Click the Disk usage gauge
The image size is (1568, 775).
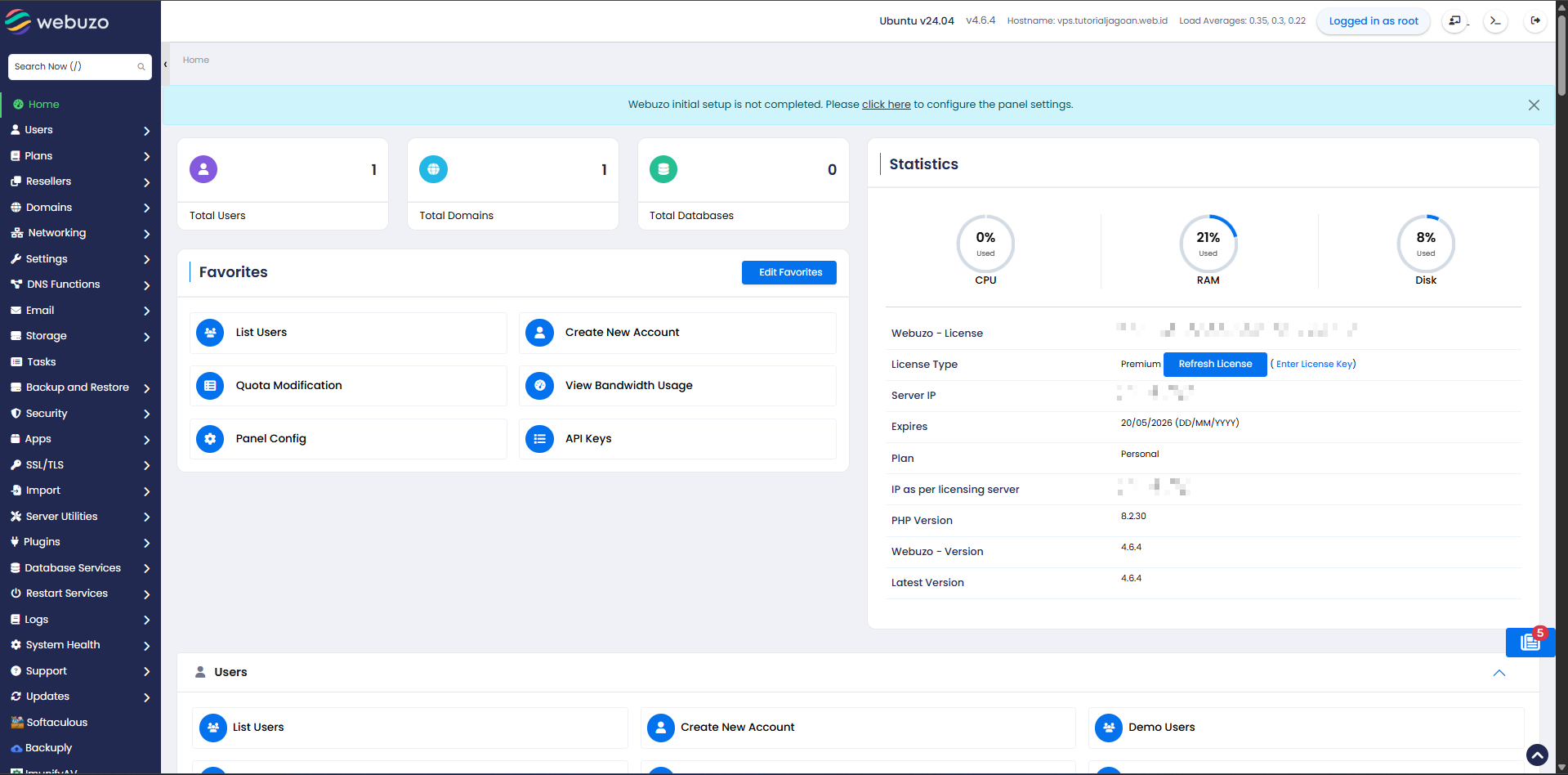tap(1426, 244)
